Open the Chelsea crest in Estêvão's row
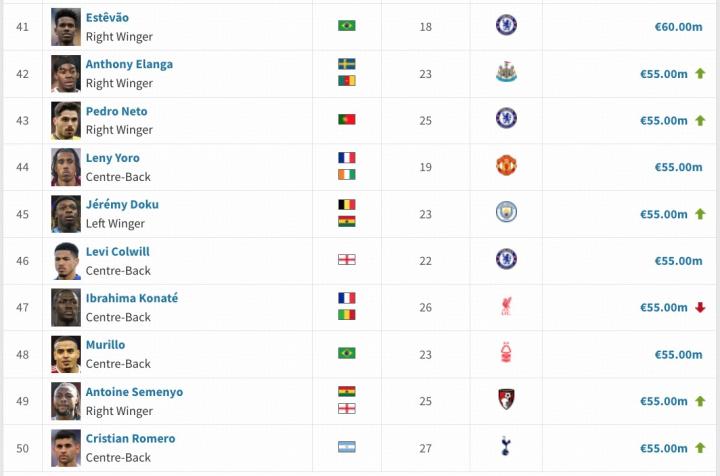 506,25
